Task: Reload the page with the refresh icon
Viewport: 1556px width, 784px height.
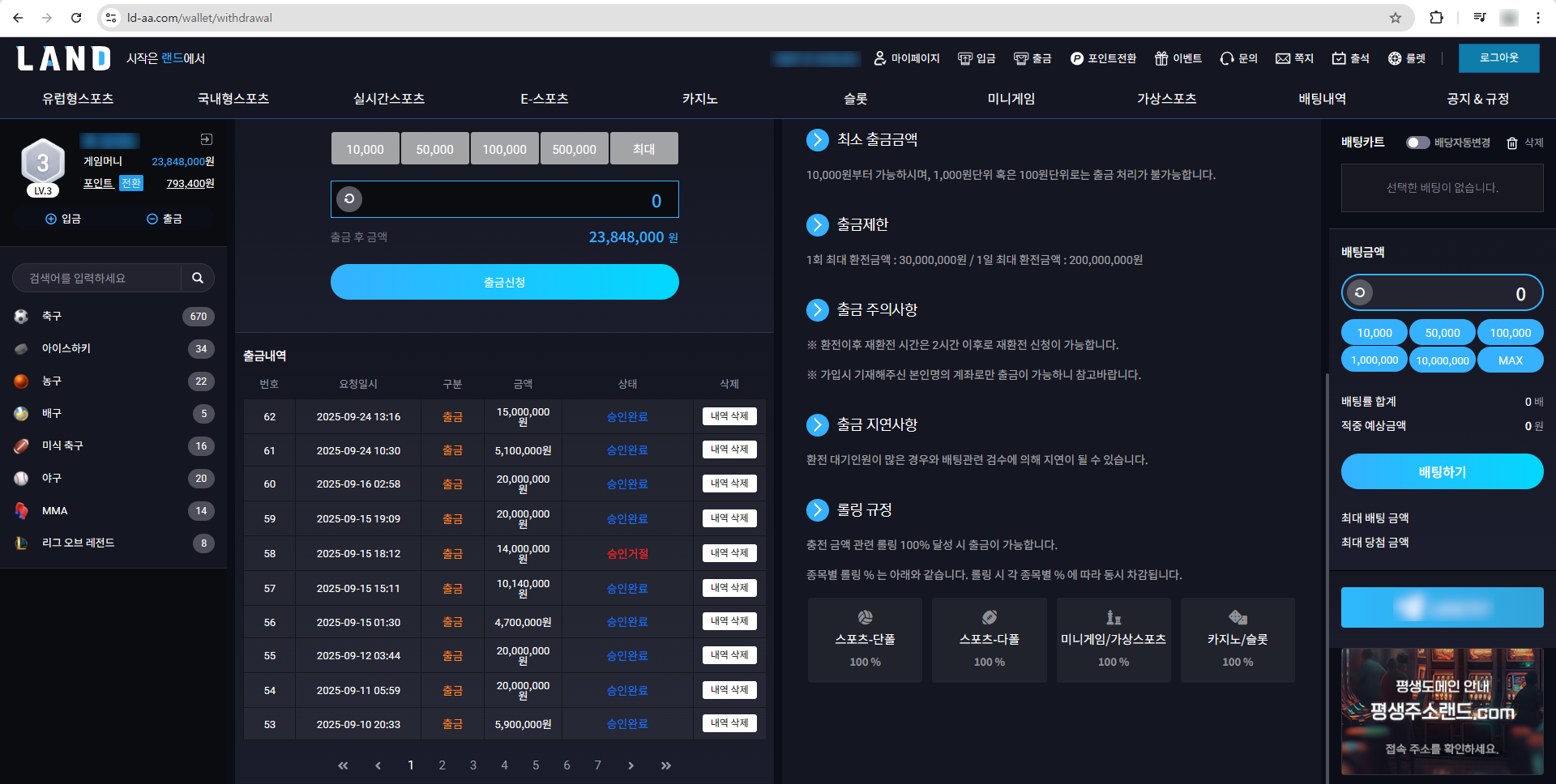Action: click(76, 18)
